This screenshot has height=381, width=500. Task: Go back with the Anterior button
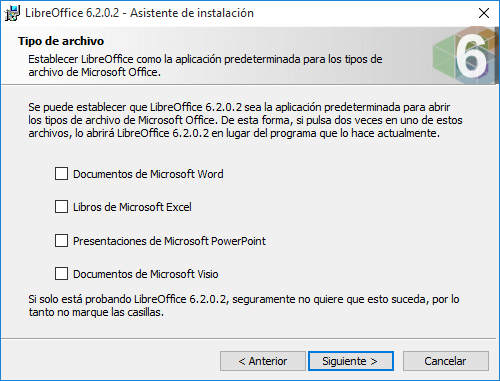263,361
